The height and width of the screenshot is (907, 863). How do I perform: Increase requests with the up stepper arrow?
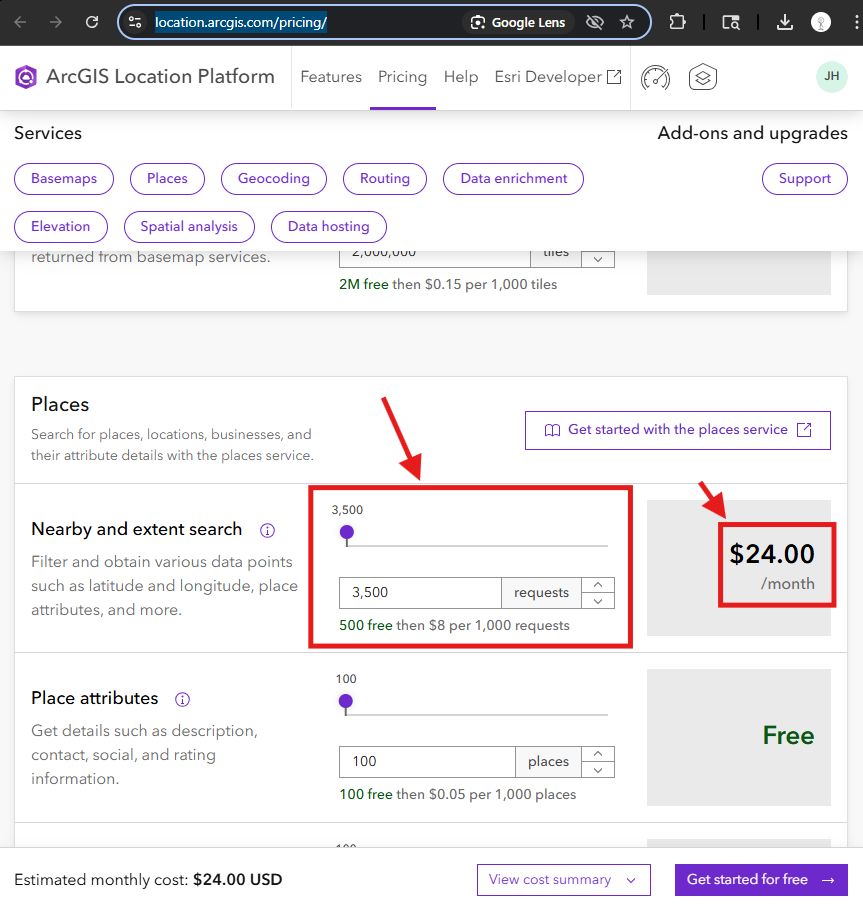598,585
